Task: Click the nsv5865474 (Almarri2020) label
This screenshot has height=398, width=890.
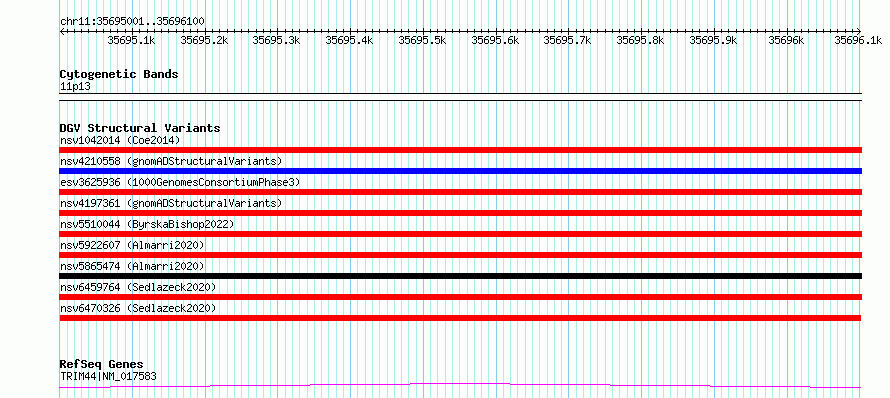Action: coord(132,266)
